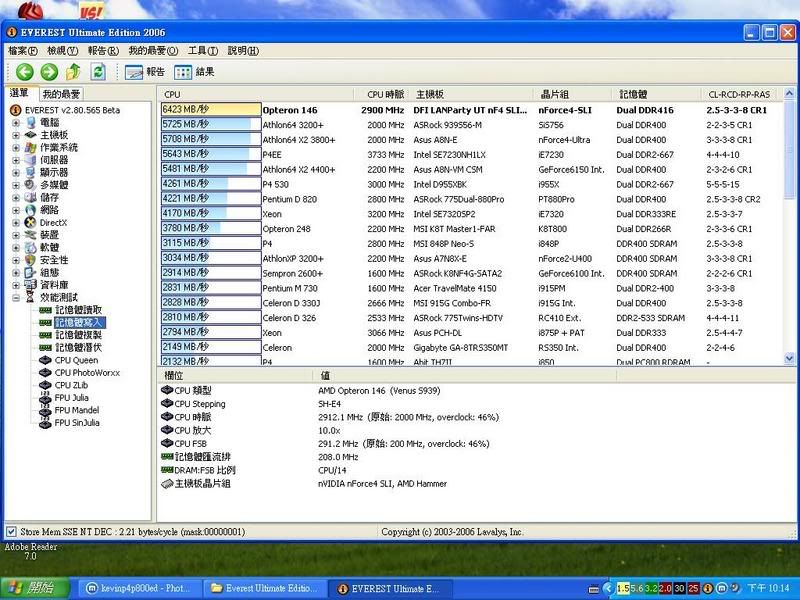Select the Opteron 146 6423 MB/秒 result bar

(209, 110)
